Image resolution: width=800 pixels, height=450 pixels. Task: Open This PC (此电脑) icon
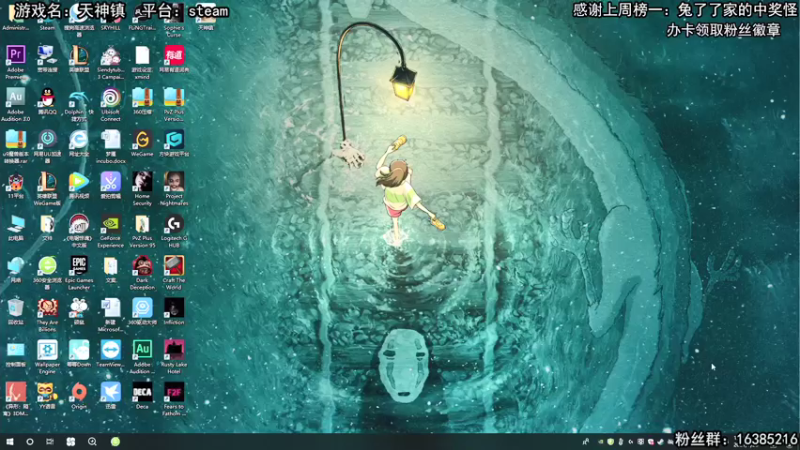click(x=15, y=224)
